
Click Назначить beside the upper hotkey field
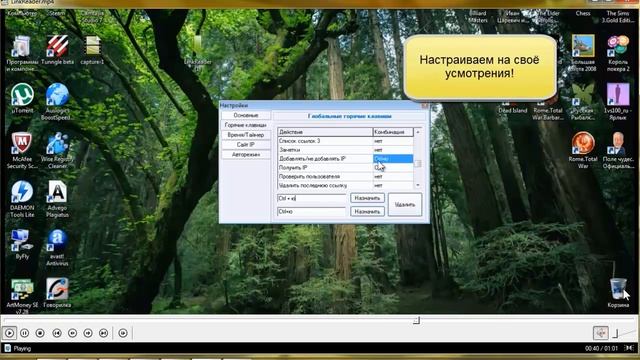(x=367, y=198)
